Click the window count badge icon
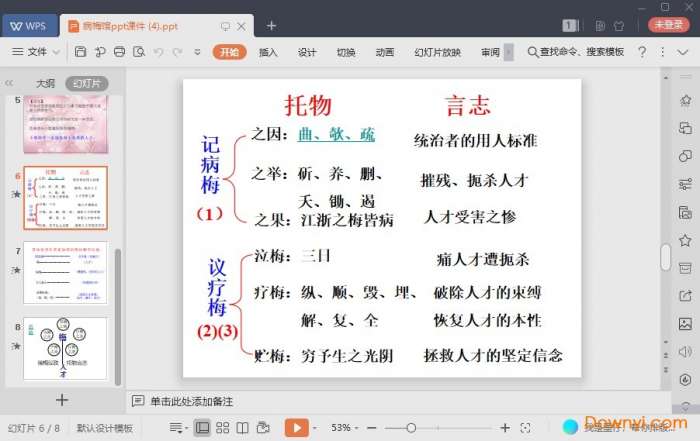700x441 pixels. click(x=570, y=25)
